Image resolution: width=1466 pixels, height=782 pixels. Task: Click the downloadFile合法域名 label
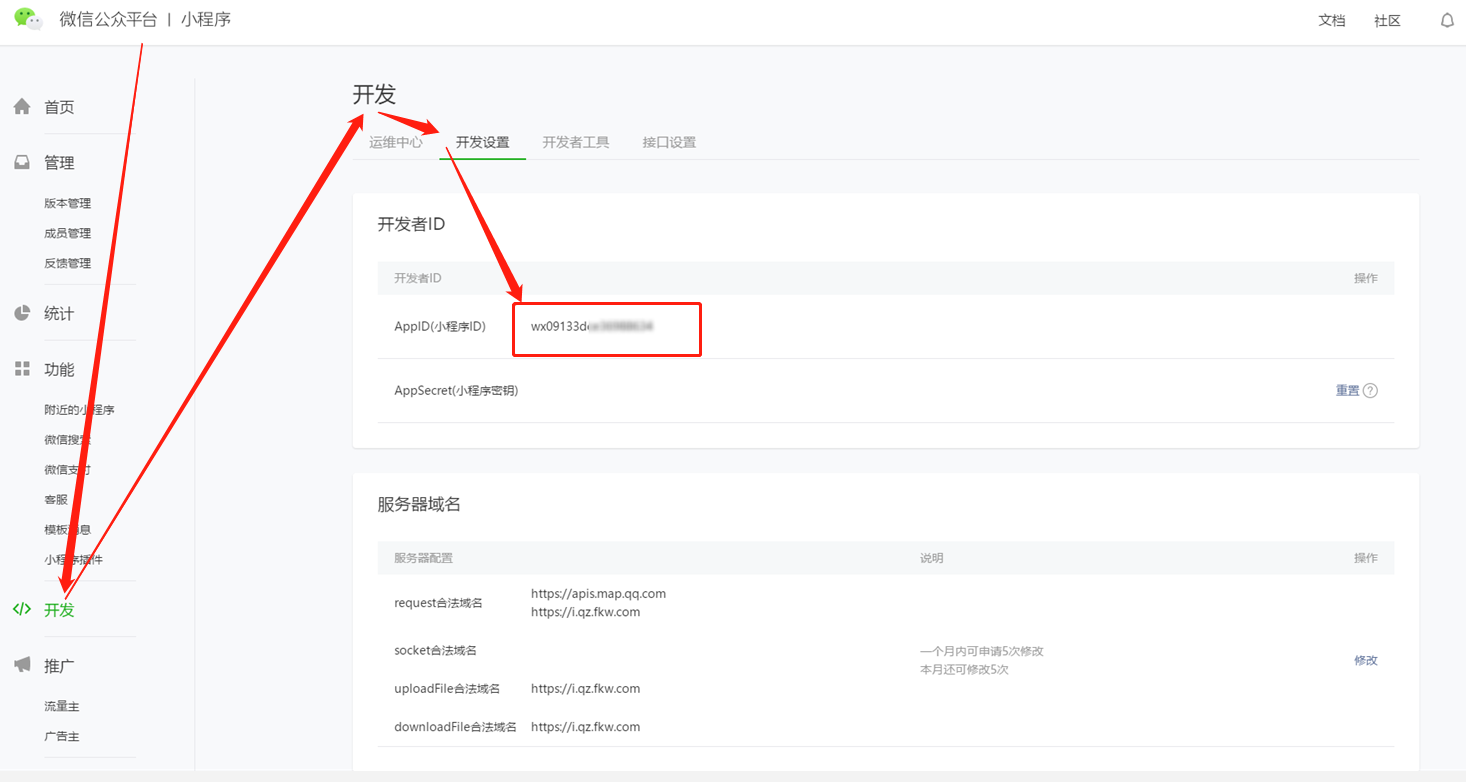pos(455,727)
